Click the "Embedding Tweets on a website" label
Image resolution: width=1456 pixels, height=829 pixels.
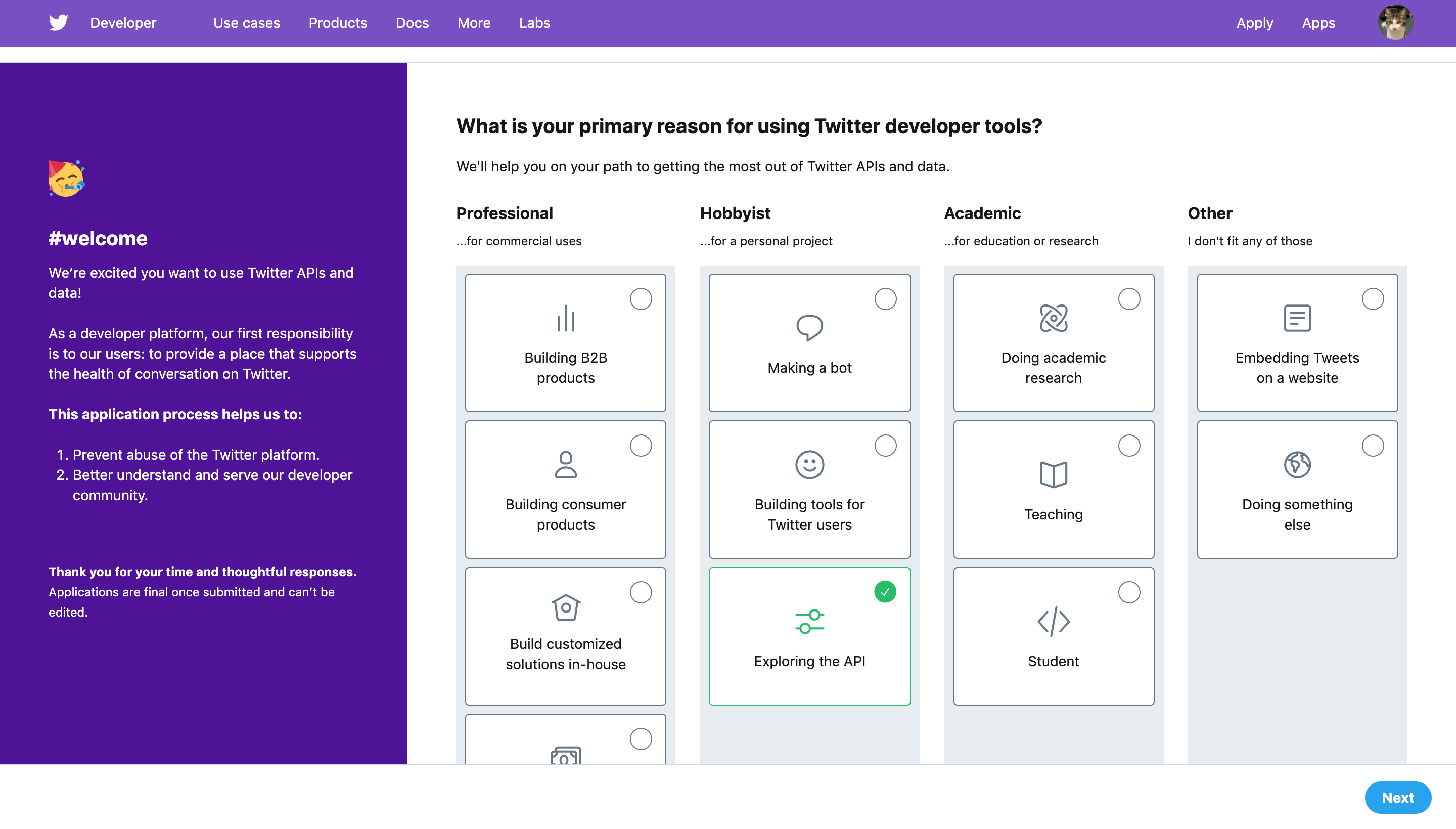click(x=1297, y=368)
